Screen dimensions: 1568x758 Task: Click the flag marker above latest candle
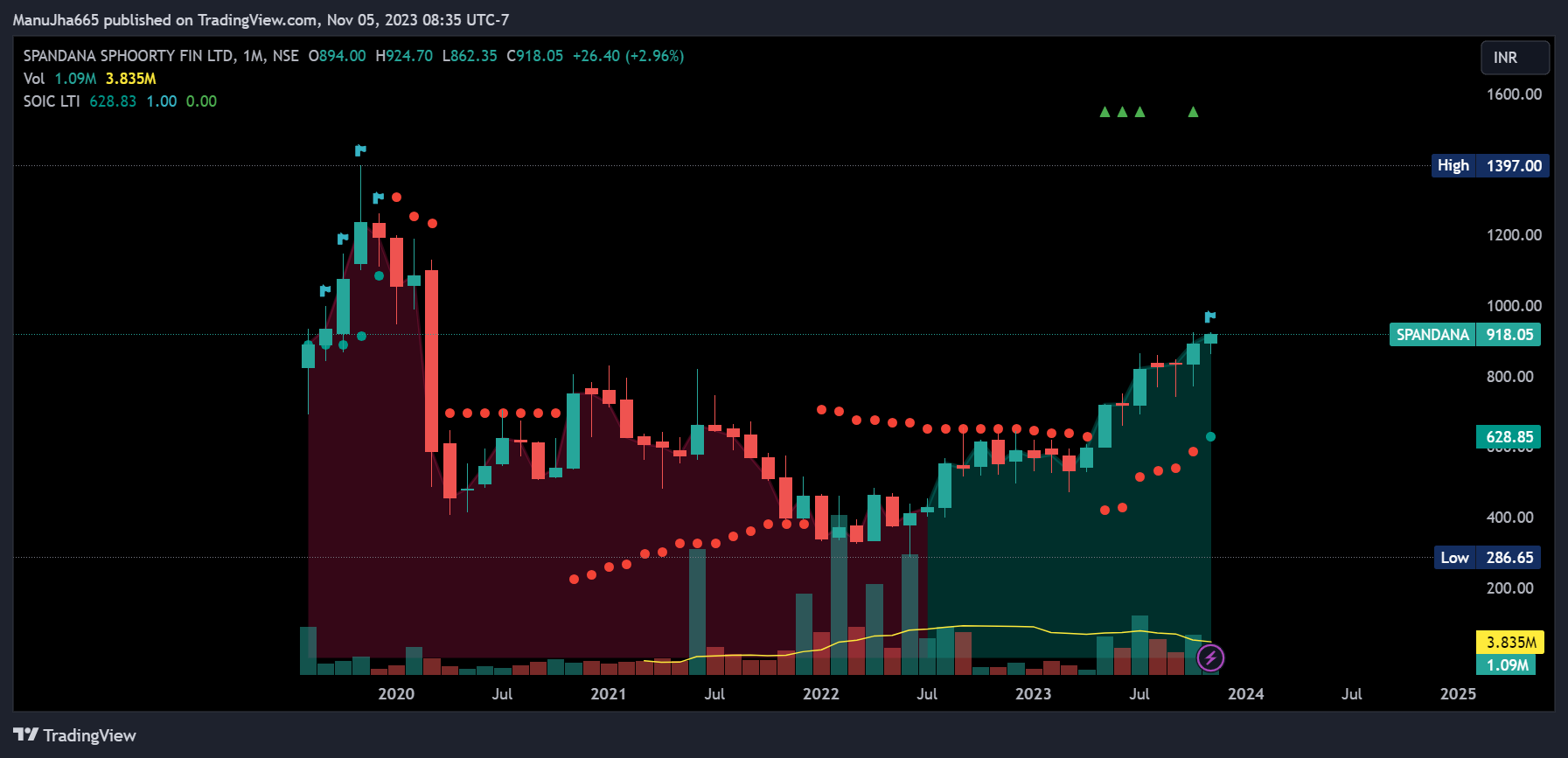coord(1210,316)
